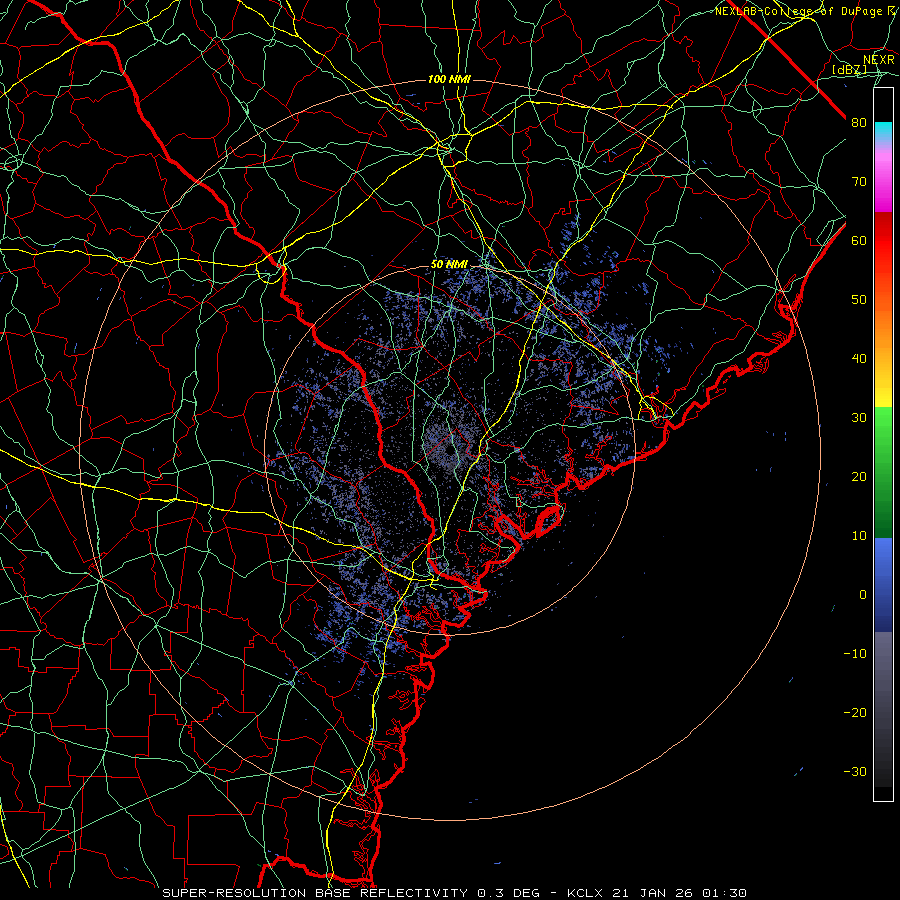The width and height of the screenshot is (900, 900).
Task: Click the 0 value on the reflectivity scale
Action: [863, 595]
